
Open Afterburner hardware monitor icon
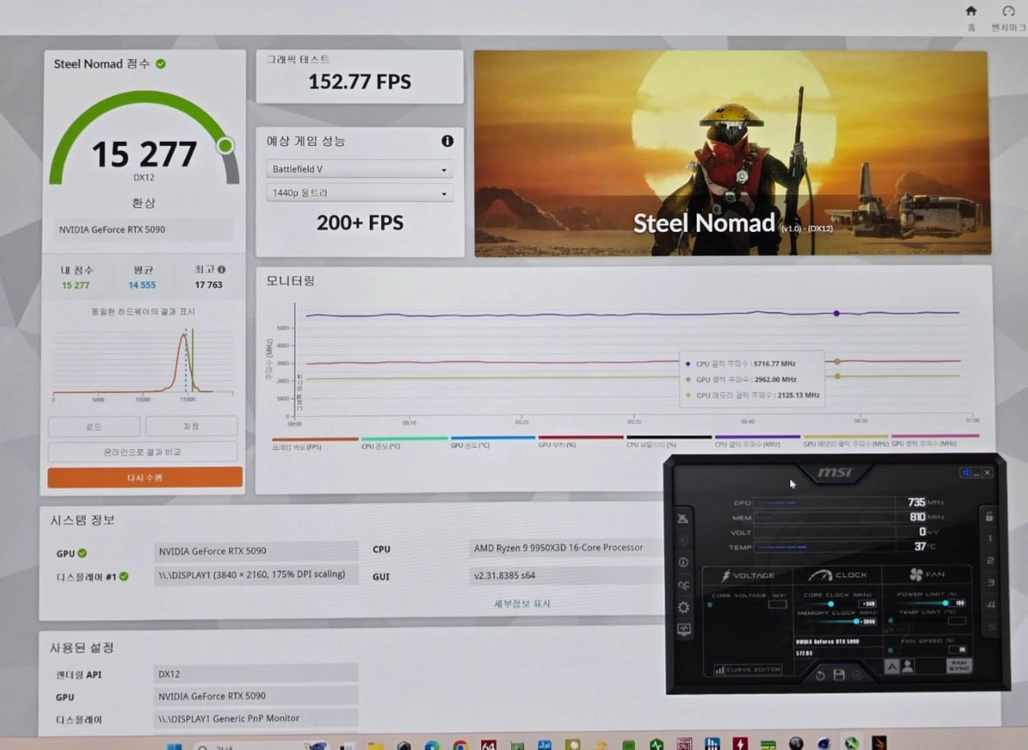683,629
